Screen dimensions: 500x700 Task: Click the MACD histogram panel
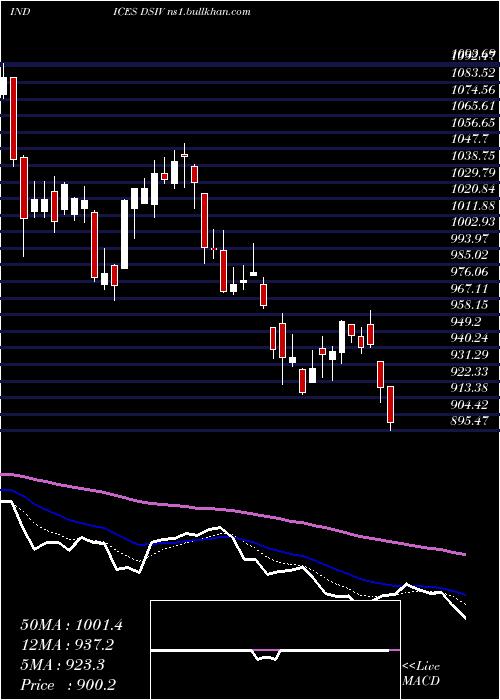pyautogui.click(x=275, y=650)
